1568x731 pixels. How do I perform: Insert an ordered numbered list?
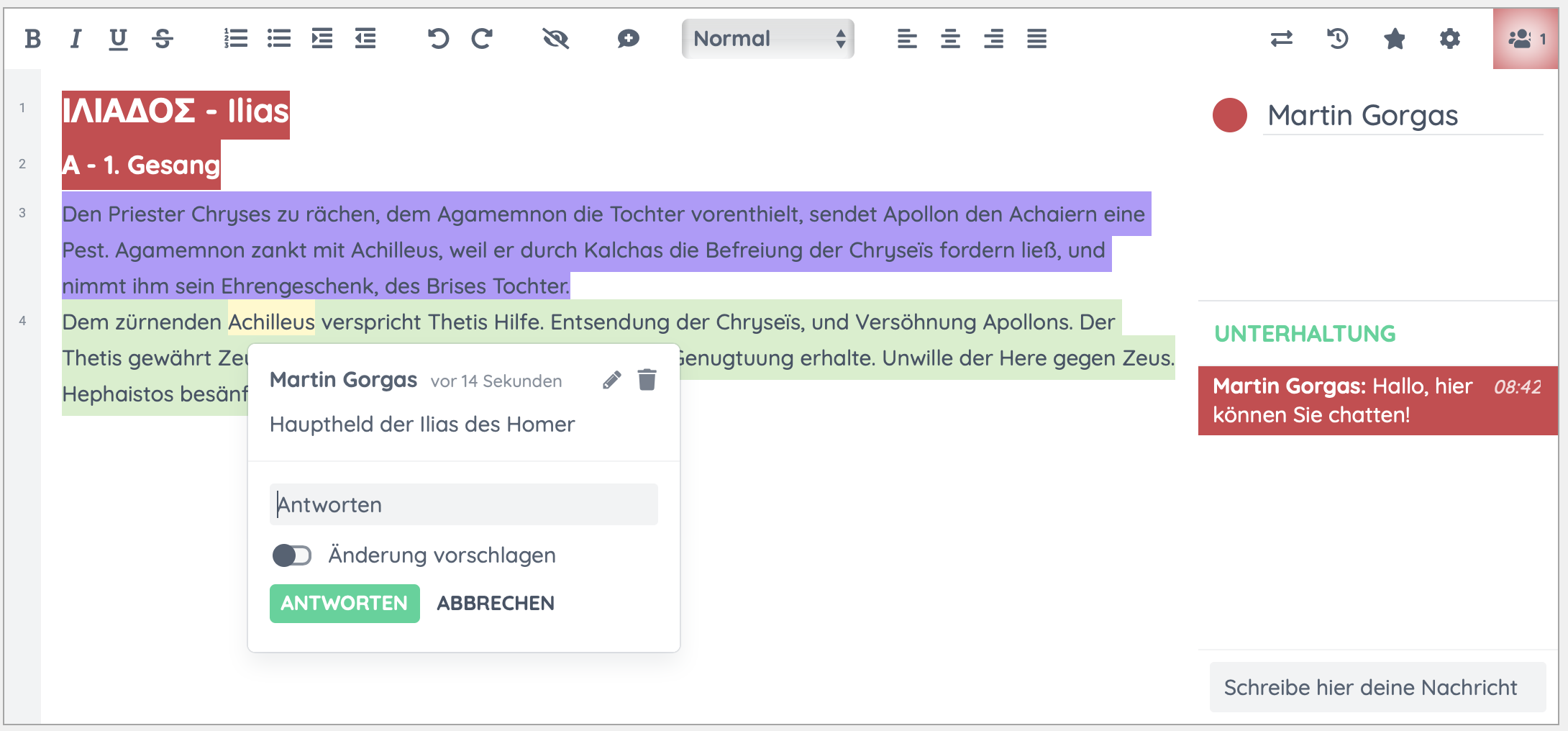coord(235,39)
